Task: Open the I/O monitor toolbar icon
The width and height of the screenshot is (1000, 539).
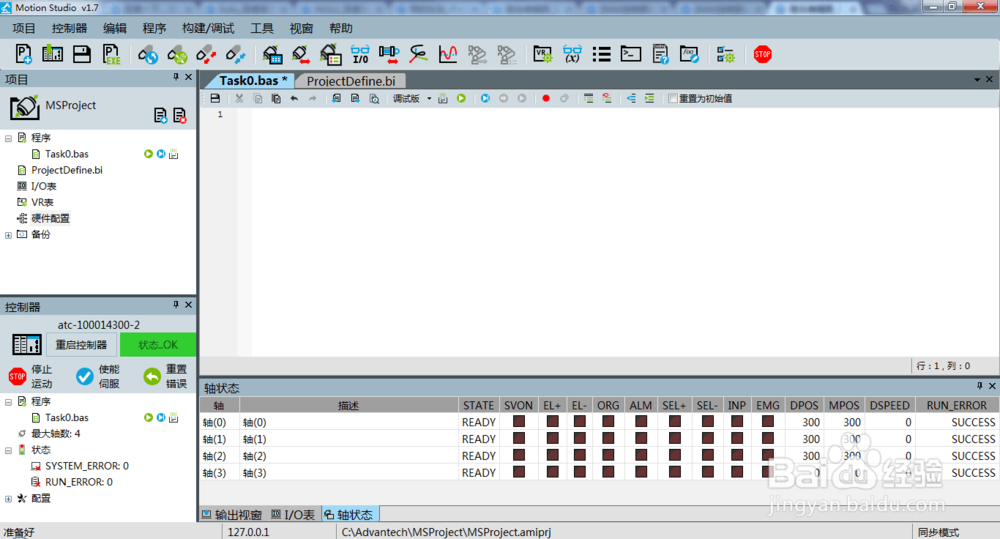Action: click(360, 54)
